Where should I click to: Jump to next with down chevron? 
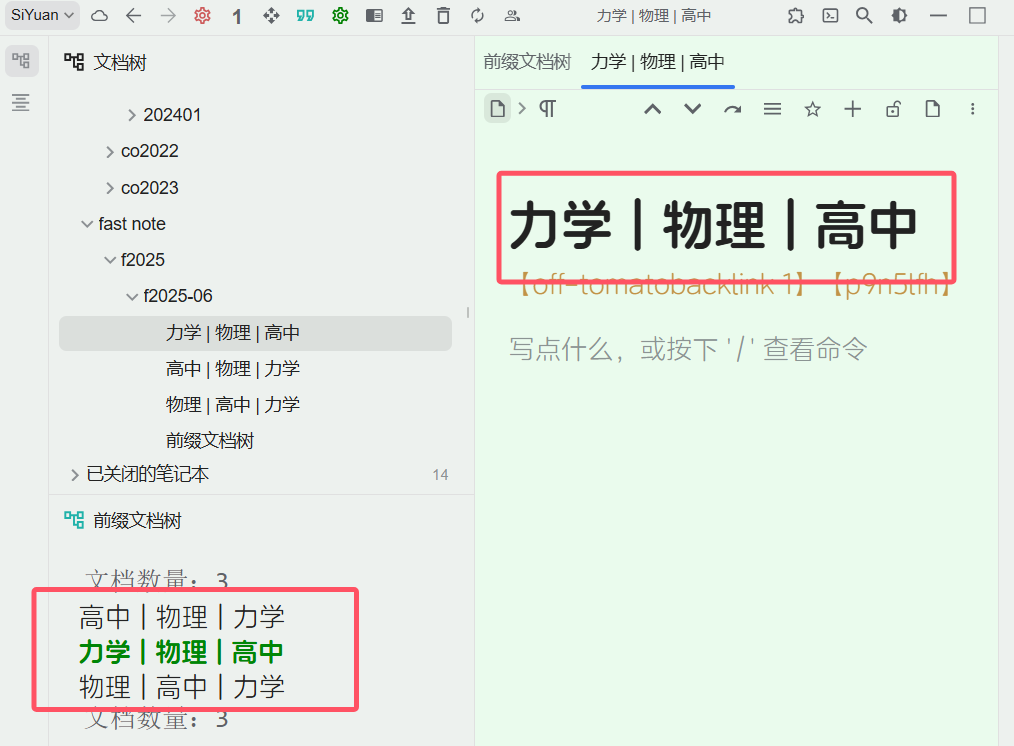point(693,109)
